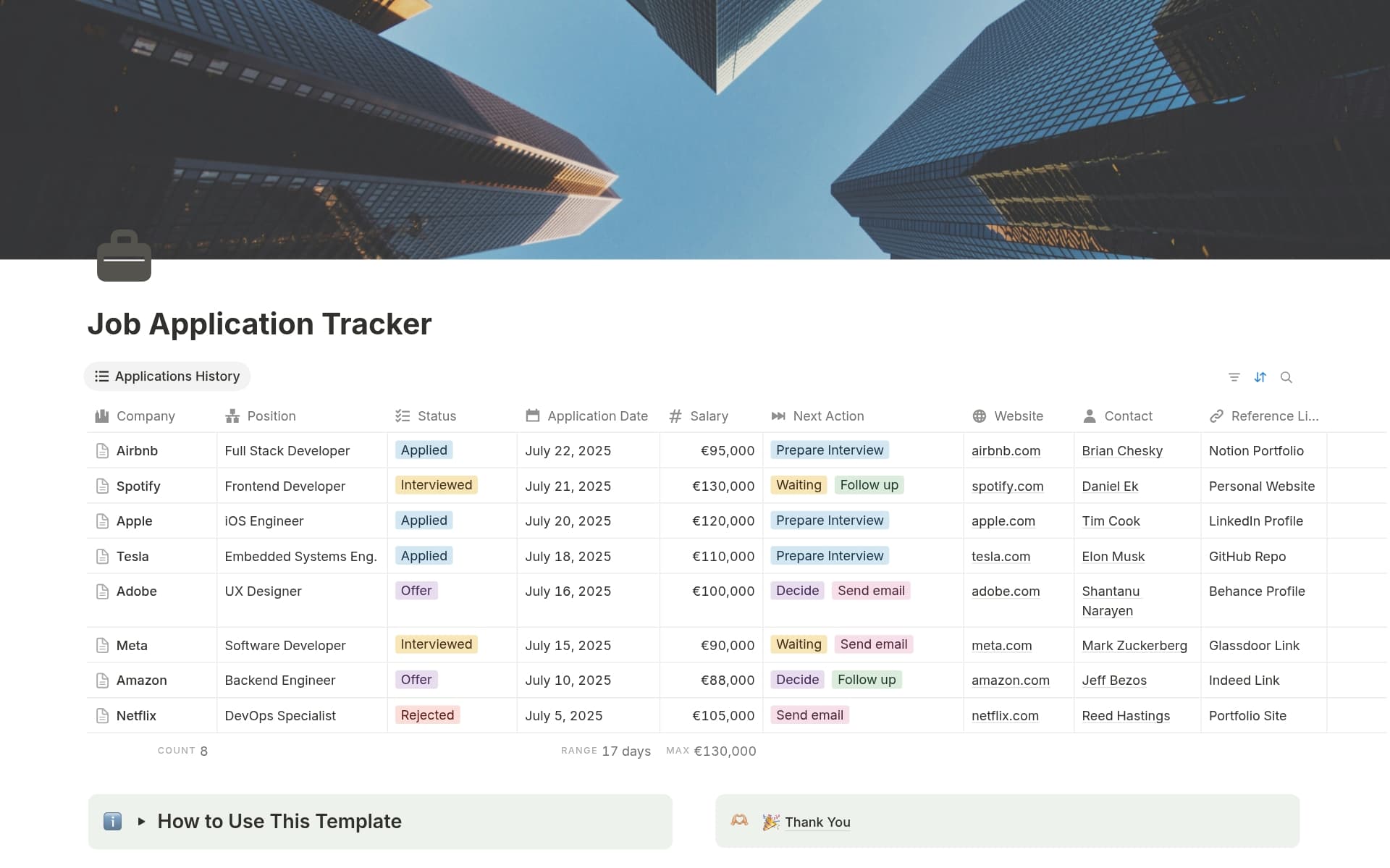Click the briefcase page icon
Image resolution: width=1390 pixels, height=868 pixels.
point(124,256)
